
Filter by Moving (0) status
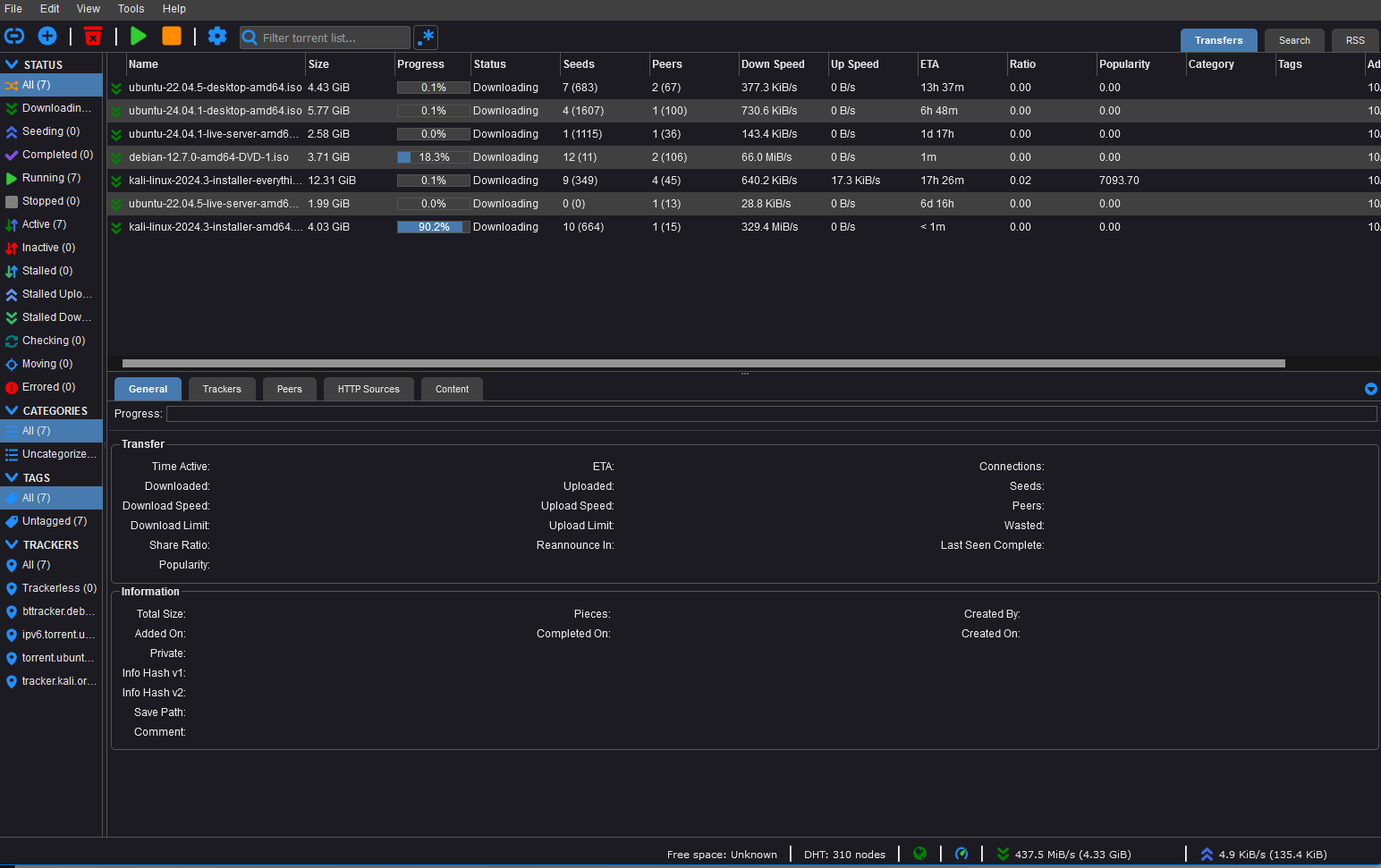[51, 364]
